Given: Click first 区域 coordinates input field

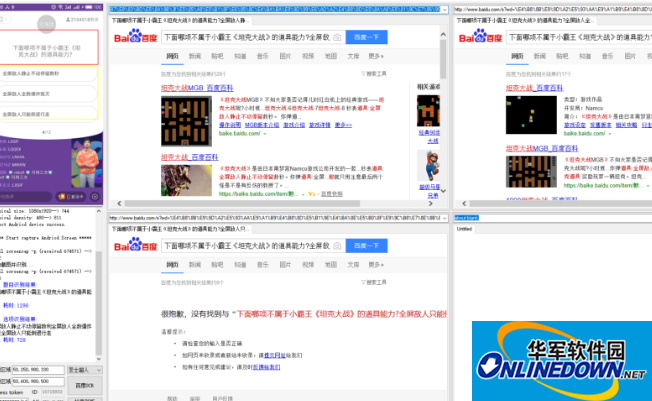Looking at the screenshot, I should [38, 370].
